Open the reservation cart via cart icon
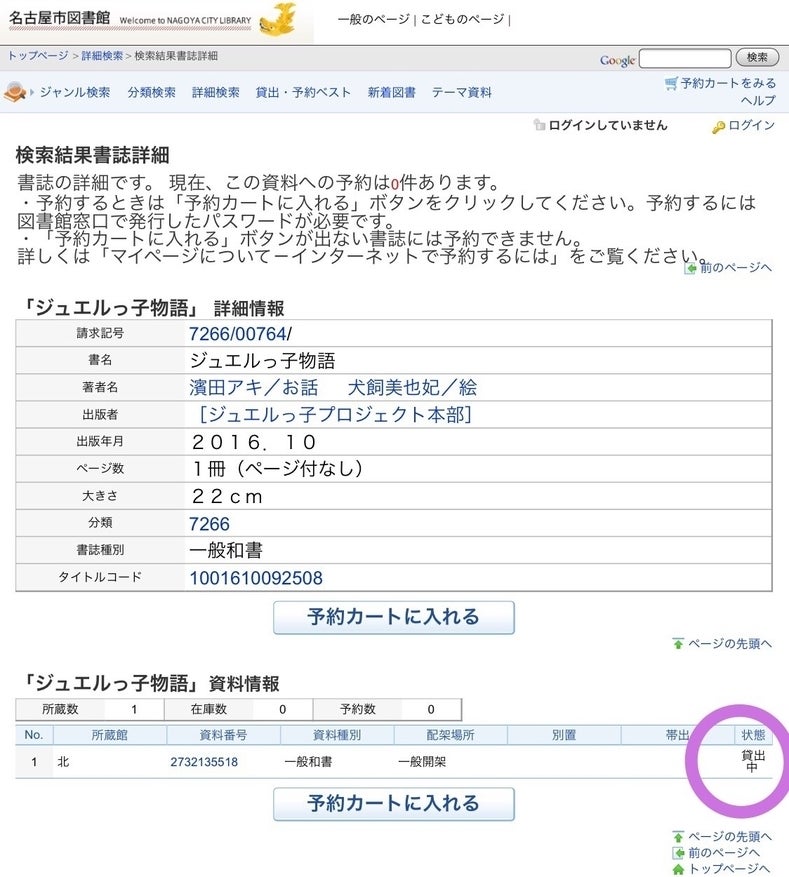The width and height of the screenshot is (789, 877). 671,84
